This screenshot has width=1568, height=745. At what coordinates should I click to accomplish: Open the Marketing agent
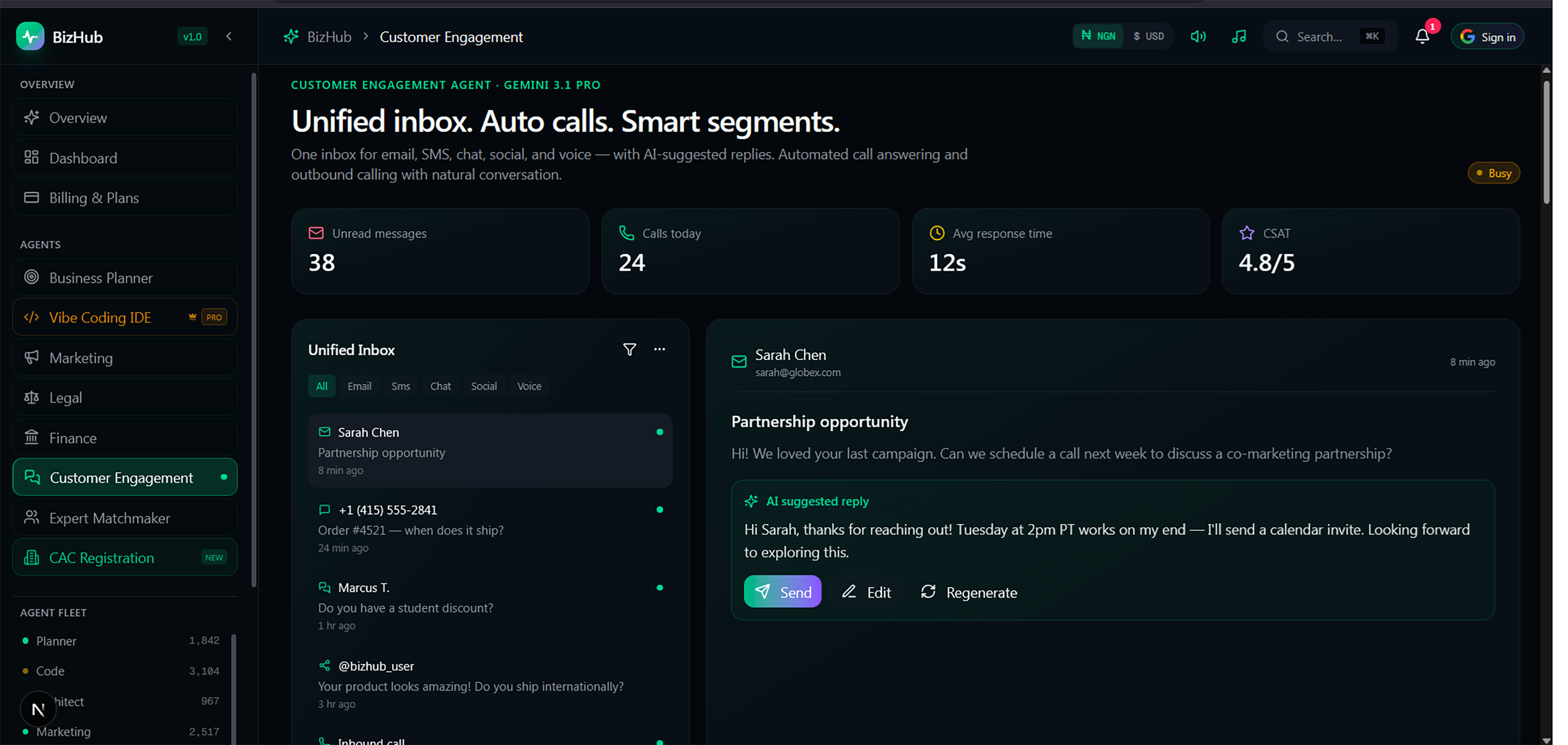tap(125, 358)
